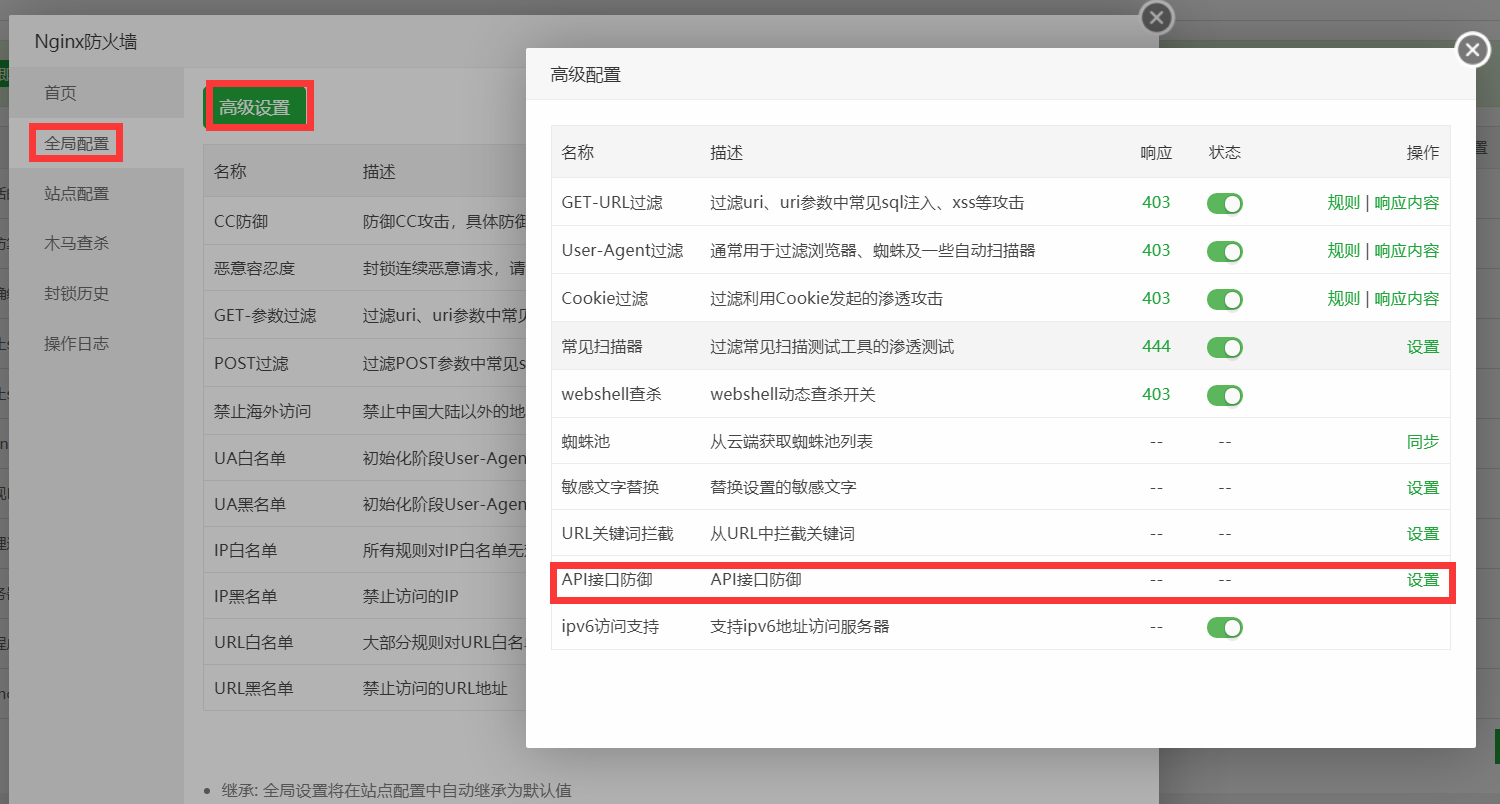Viewport: 1500px width, 804px height.
Task: Toggle ipv6访问支持 status switch
Action: click(x=1224, y=627)
